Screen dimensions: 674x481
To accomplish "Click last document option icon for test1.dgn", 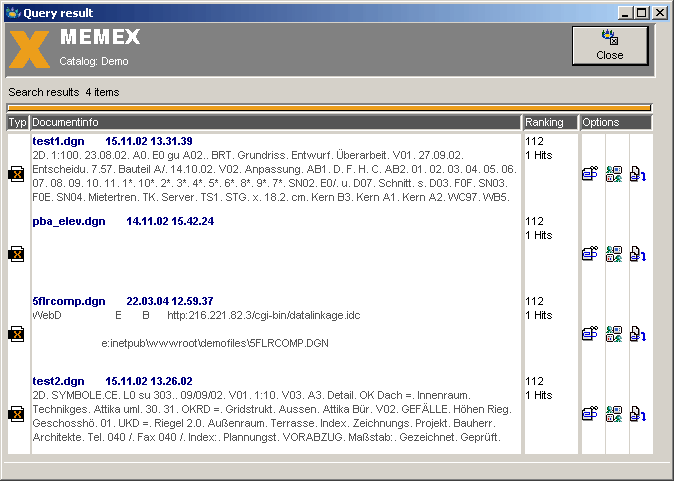I will [x=637, y=175].
